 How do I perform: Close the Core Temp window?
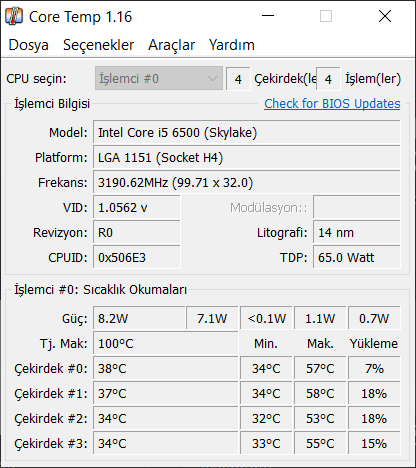(385, 16)
